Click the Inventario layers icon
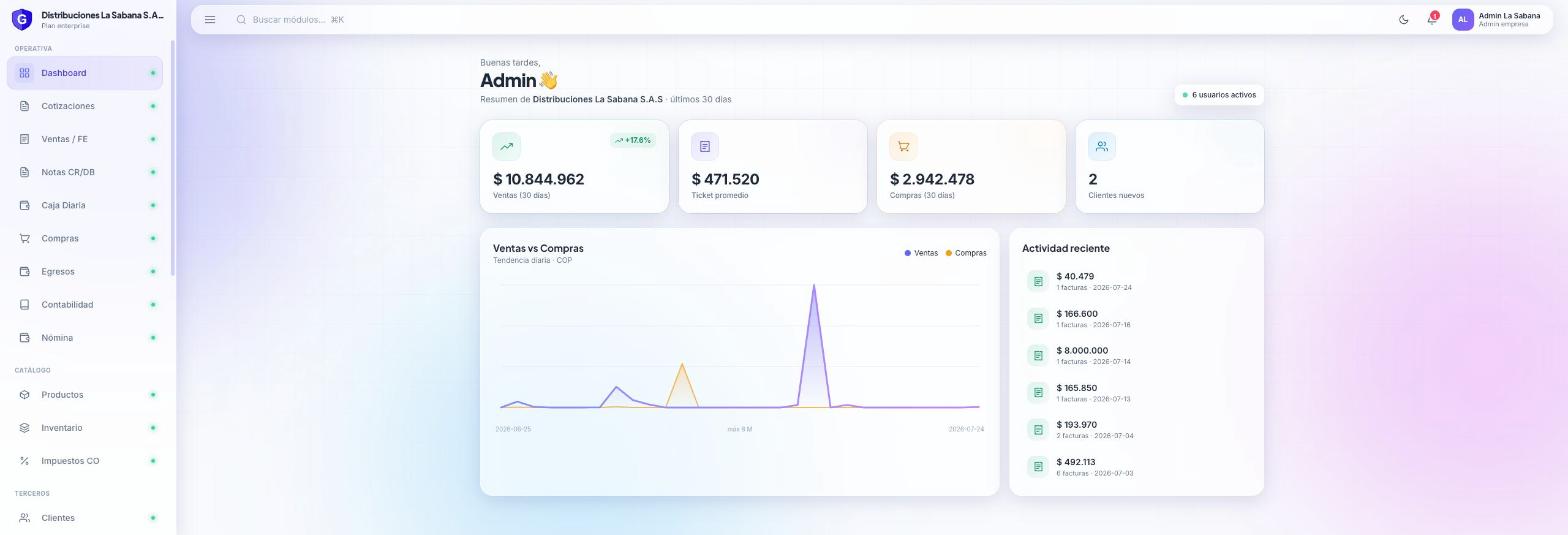The image size is (1568, 535). click(x=24, y=428)
